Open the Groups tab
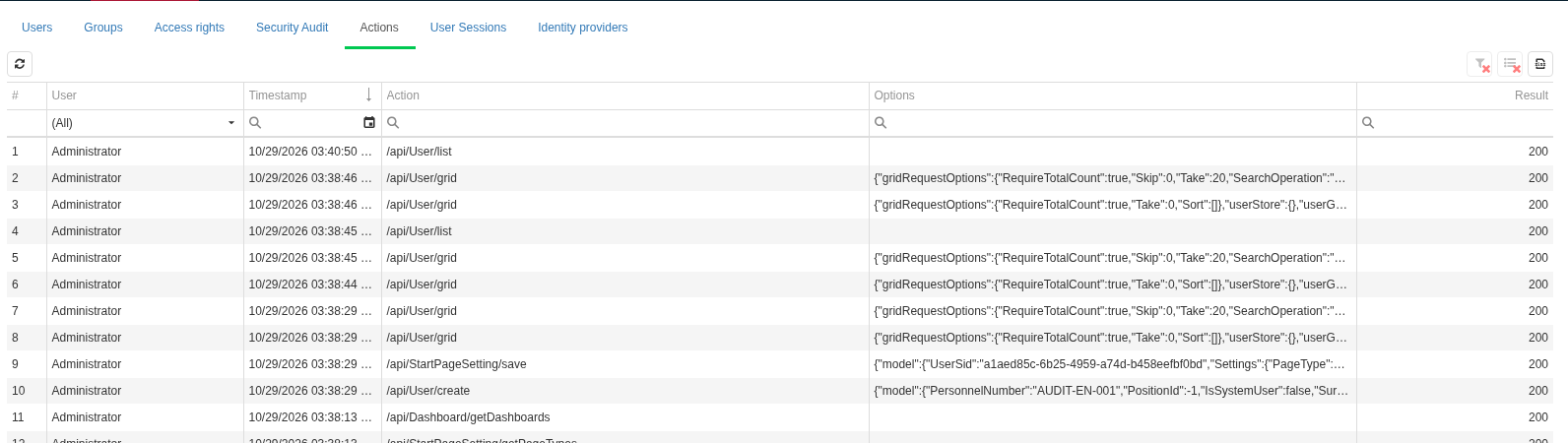Screen dimensions: 1568x443 pyautogui.click(x=103, y=28)
